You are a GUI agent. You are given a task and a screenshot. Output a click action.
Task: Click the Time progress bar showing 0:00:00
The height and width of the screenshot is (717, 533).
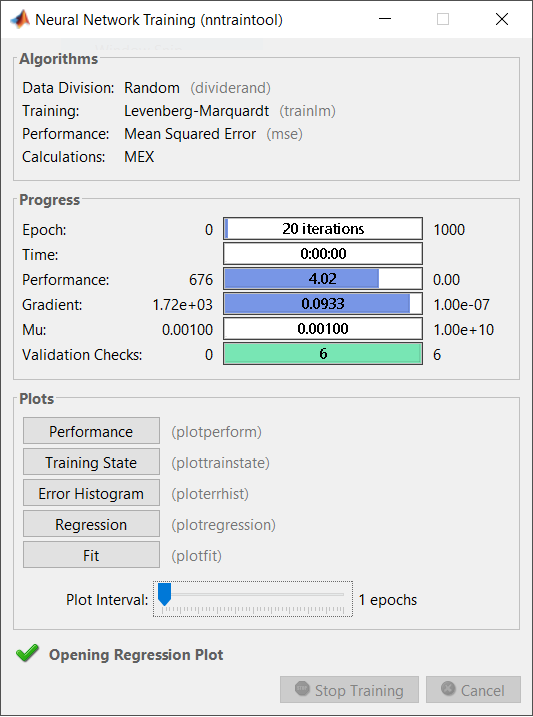[x=323, y=253]
